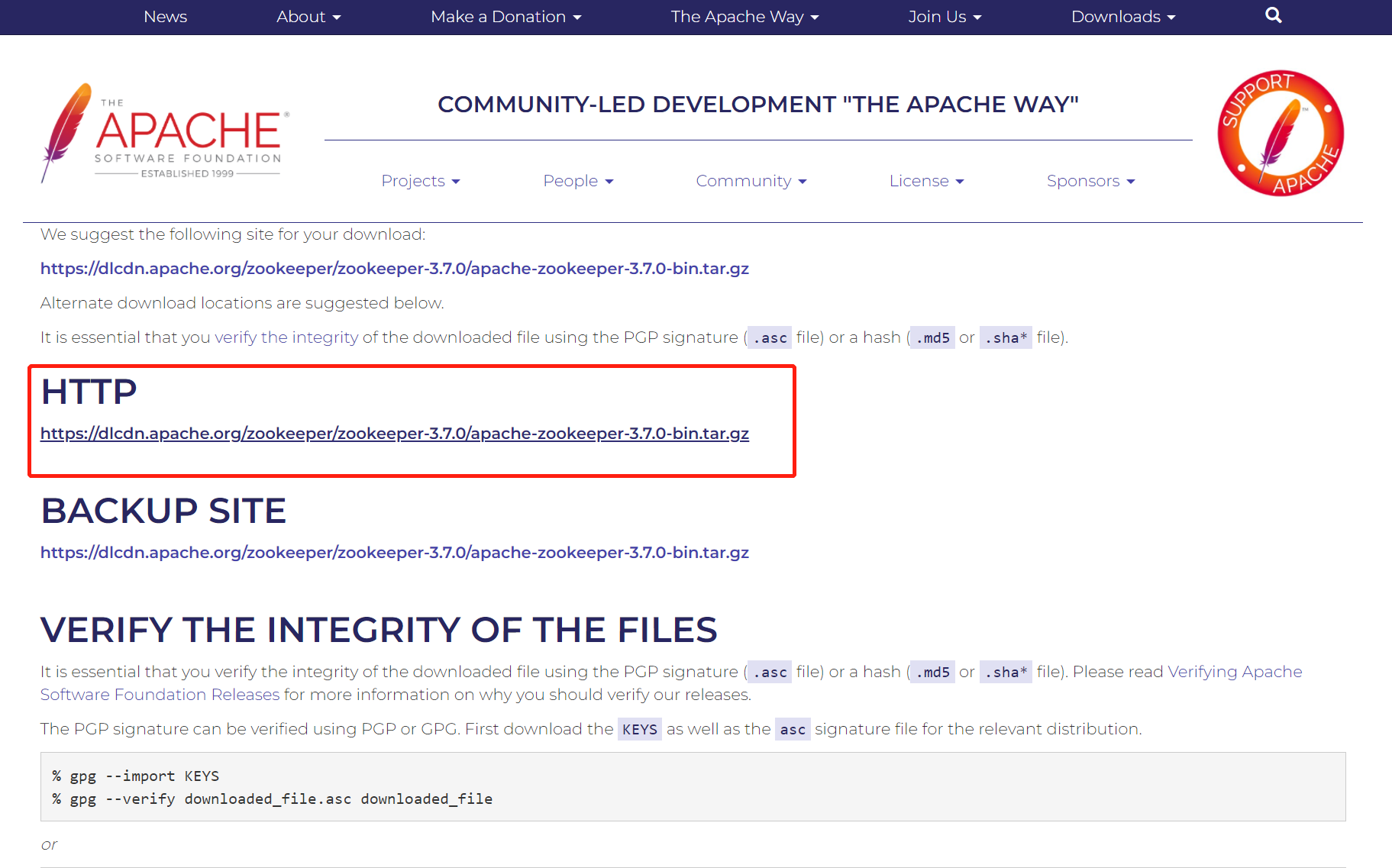The width and height of the screenshot is (1392, 868).
Task: Expand The Apache Way menu
Action: [744, 16]
